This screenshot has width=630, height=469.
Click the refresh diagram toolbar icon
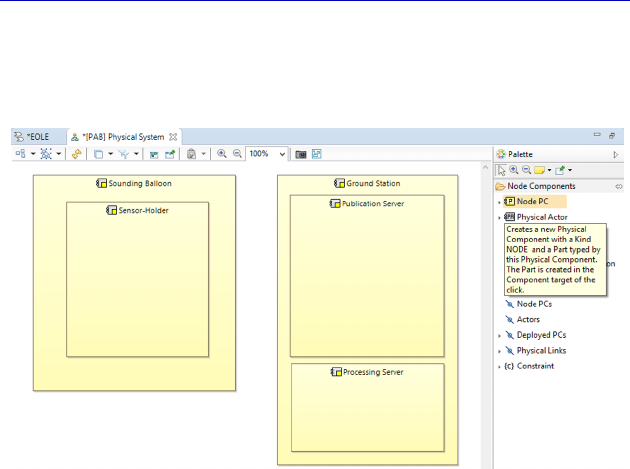76,154
